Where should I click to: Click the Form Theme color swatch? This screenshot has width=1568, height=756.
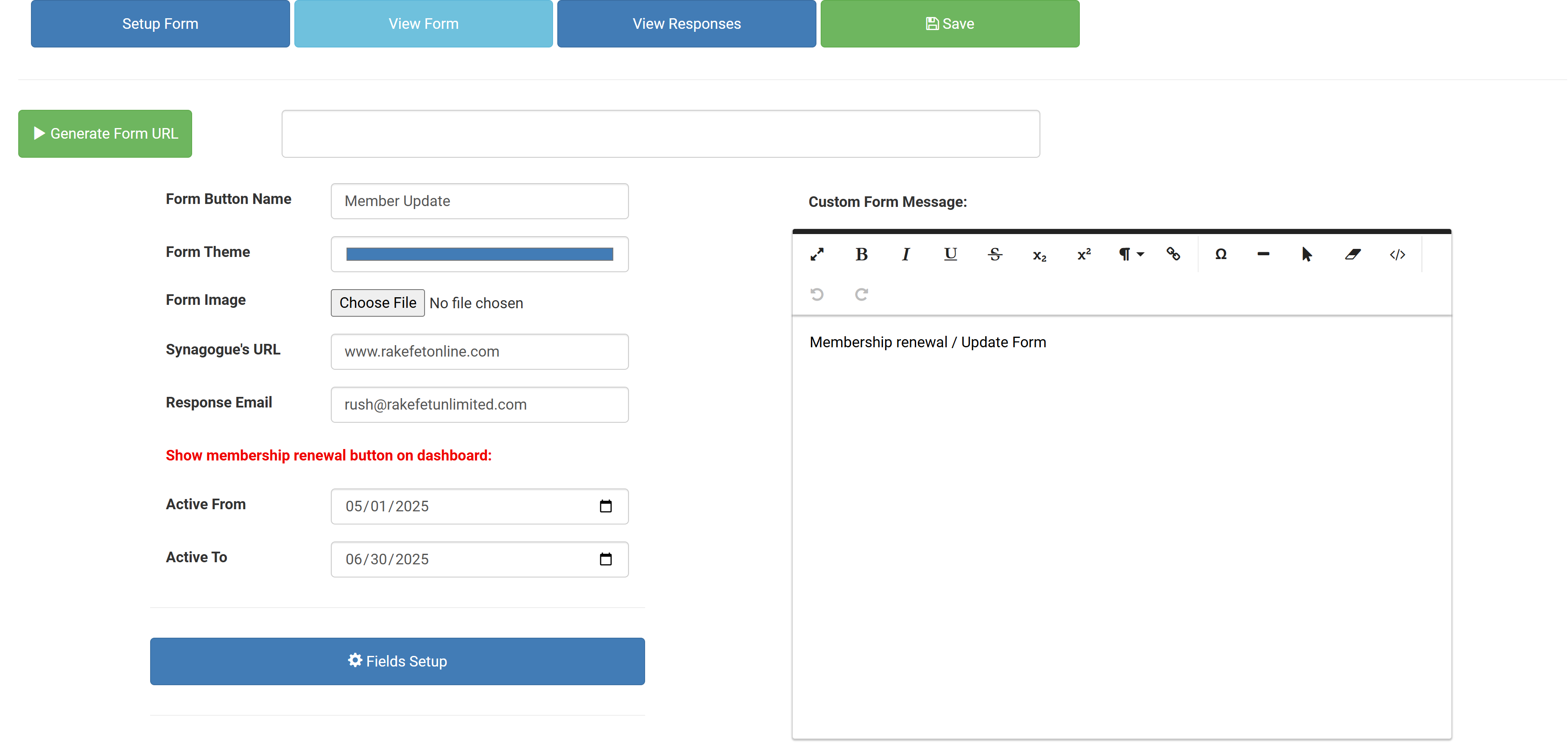[x=479, y=254]
